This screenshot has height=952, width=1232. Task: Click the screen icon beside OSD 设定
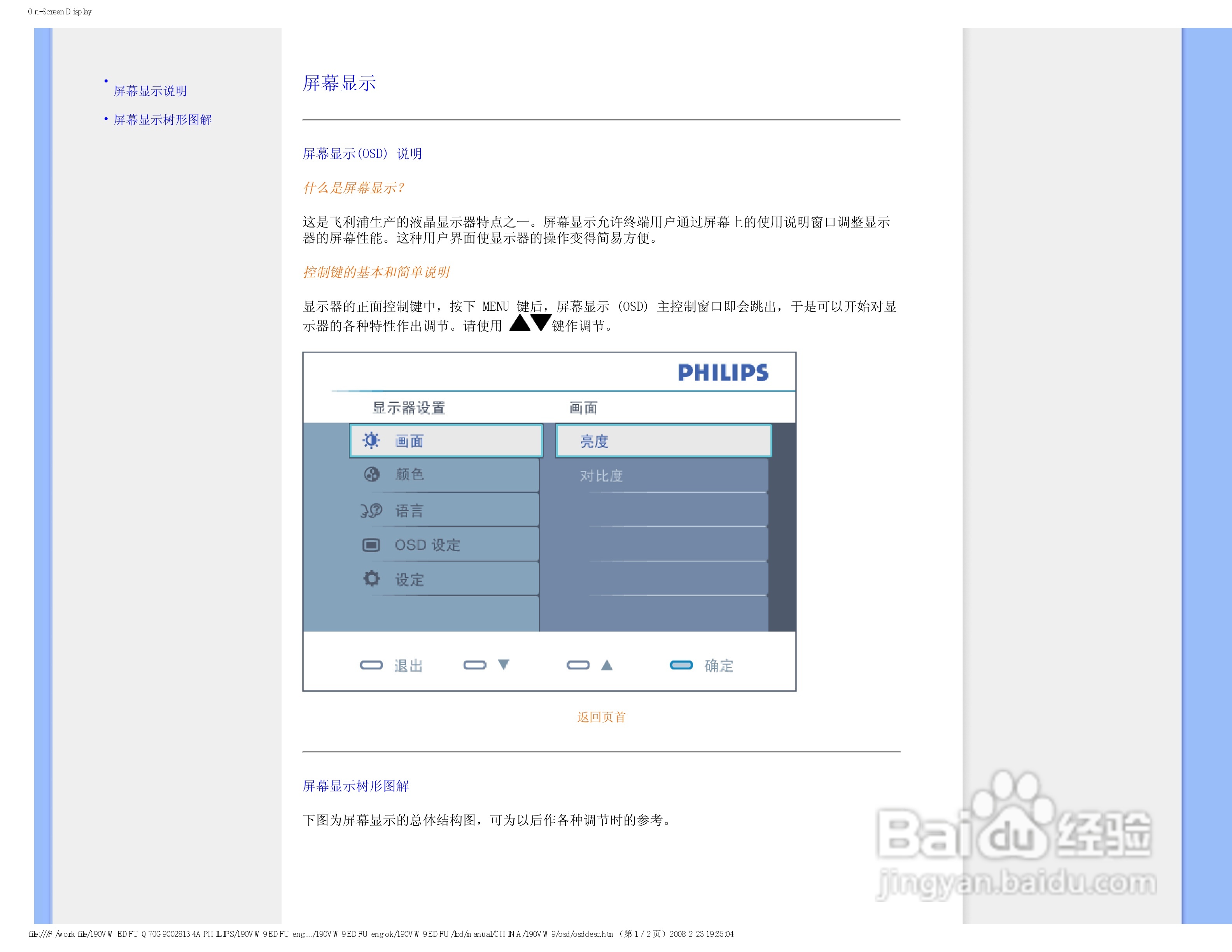(x=371, y=545)
